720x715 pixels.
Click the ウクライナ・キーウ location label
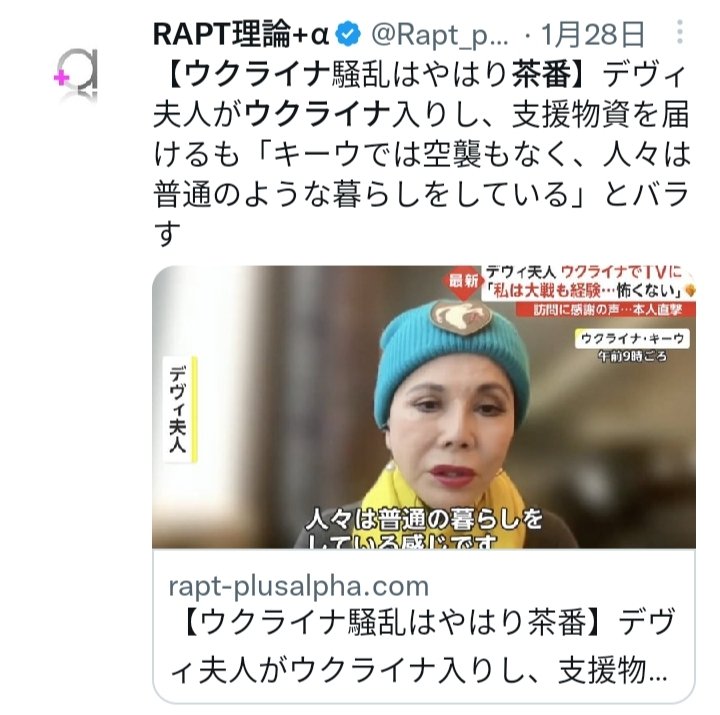click(632, 338)
